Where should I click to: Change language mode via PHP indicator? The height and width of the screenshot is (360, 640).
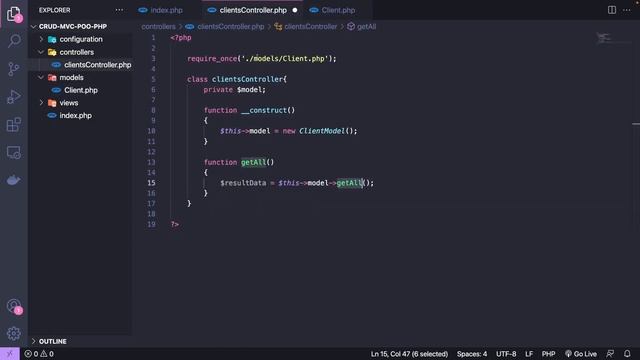coord(548,354)
